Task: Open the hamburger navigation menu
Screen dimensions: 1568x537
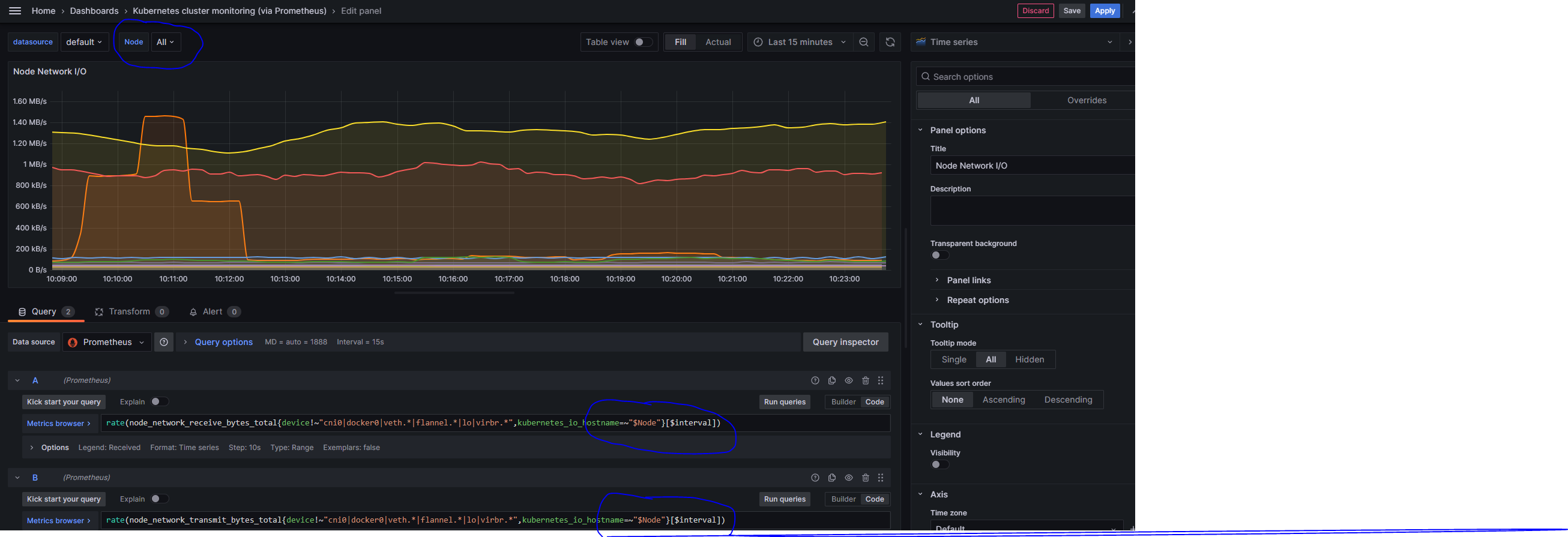Action: (15, 11)
